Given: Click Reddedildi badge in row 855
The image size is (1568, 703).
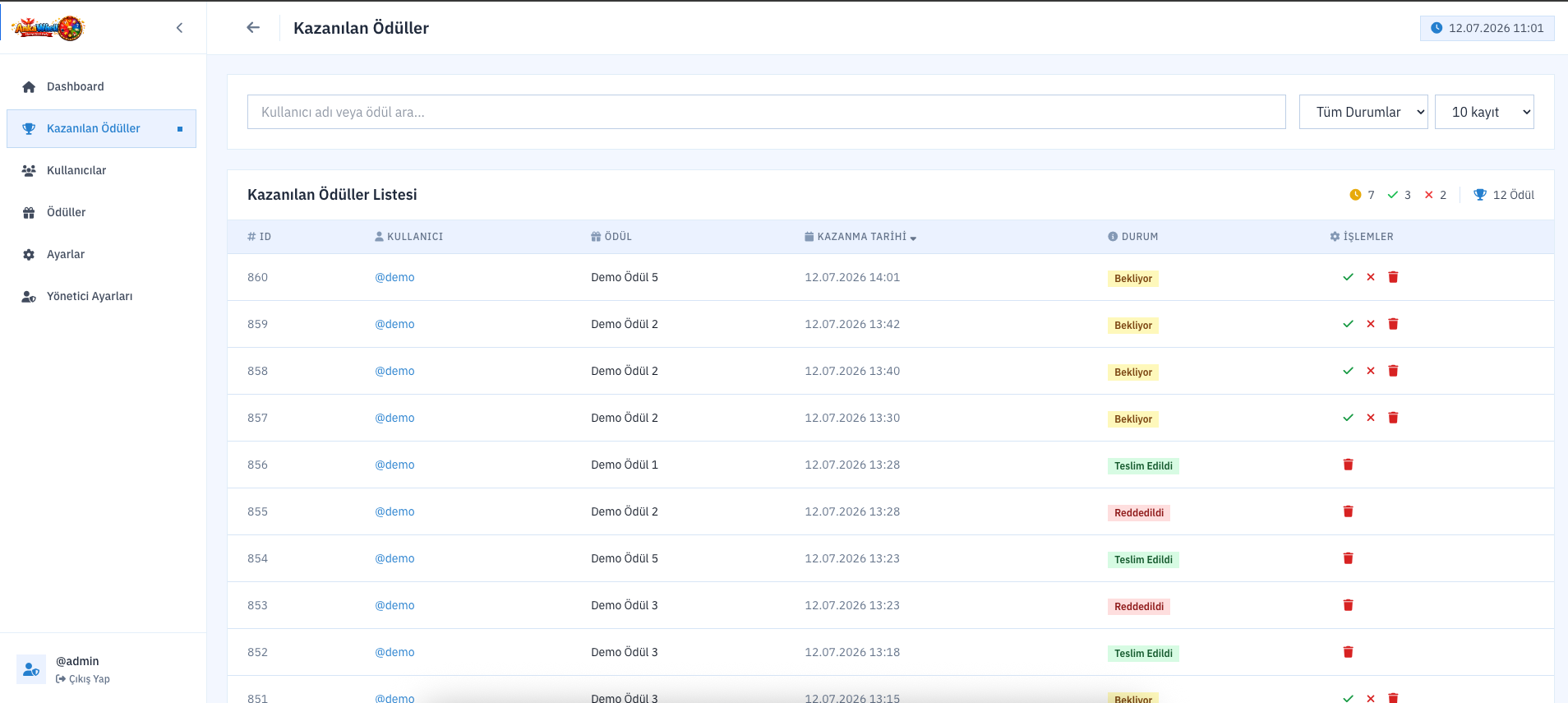Looking at the screenshot, I should 1139,513.
